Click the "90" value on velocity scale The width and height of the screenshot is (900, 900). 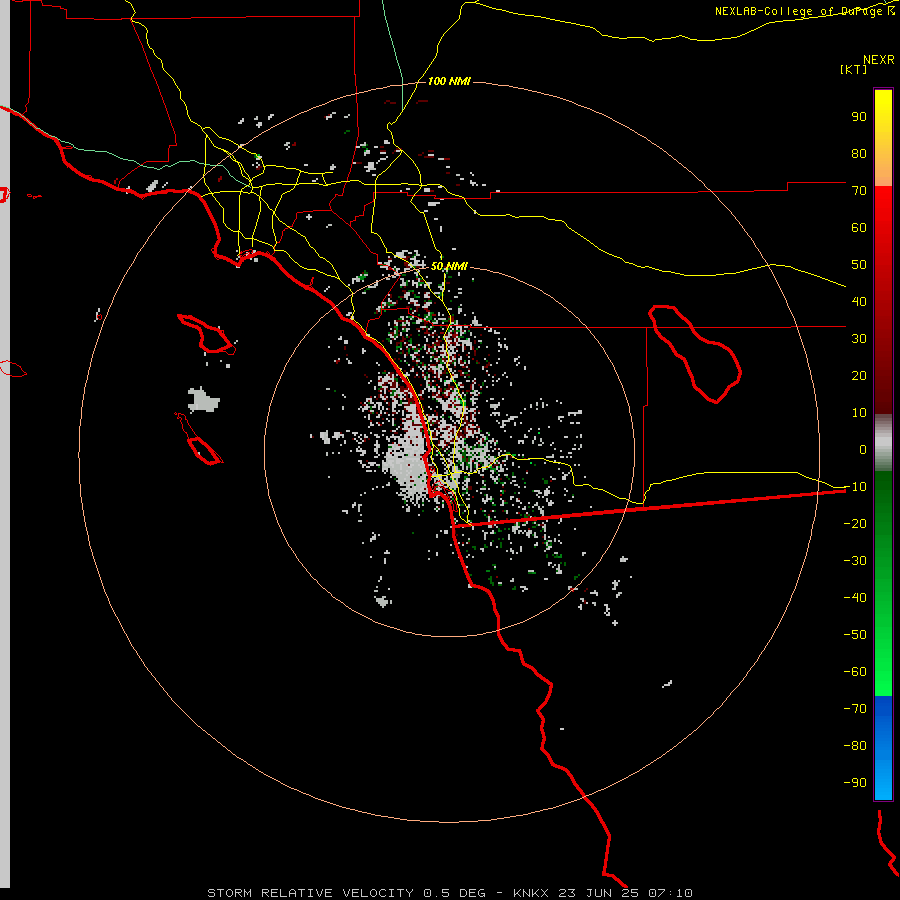tap(859, 117)
